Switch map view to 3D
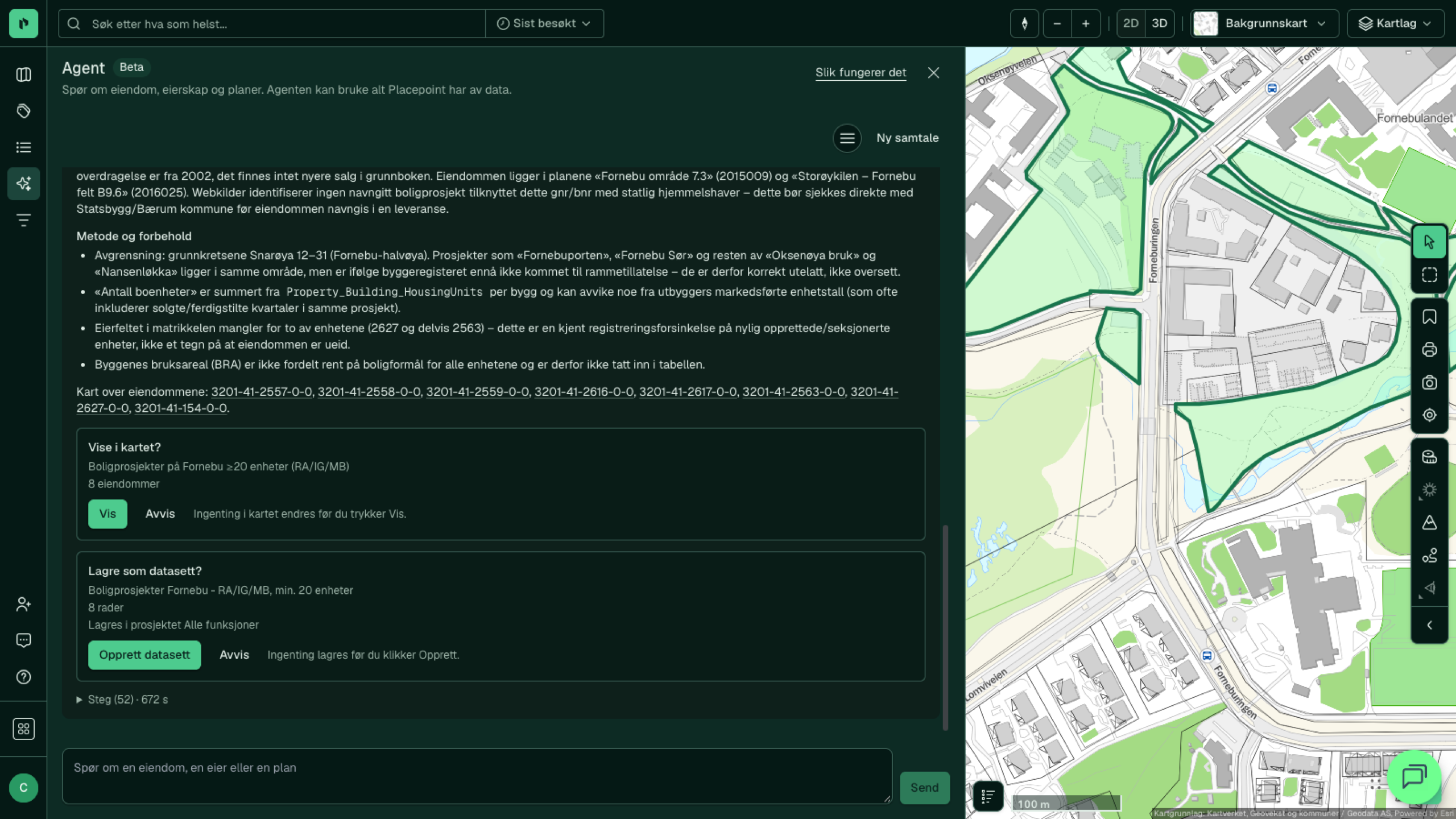The width and height of the screenshot is (1456, 819). tap(1159, 24)
